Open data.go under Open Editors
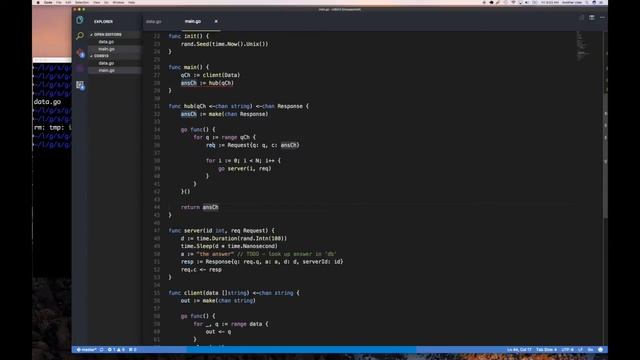 pos(106,42)
